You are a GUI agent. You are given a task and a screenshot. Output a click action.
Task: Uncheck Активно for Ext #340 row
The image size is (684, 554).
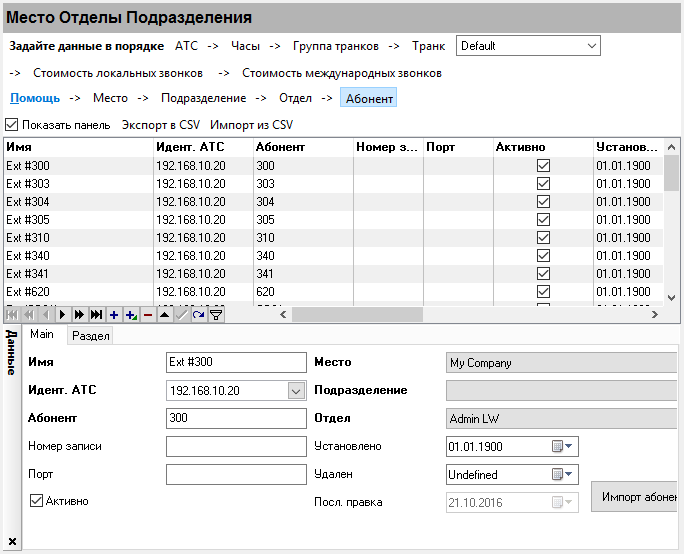[543, 256]
